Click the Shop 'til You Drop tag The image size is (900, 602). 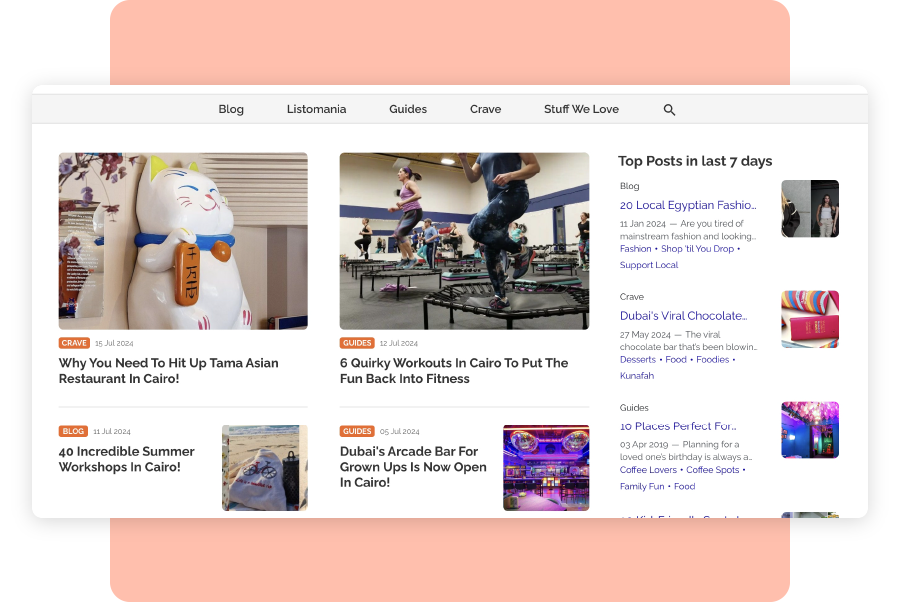point(697,248)
